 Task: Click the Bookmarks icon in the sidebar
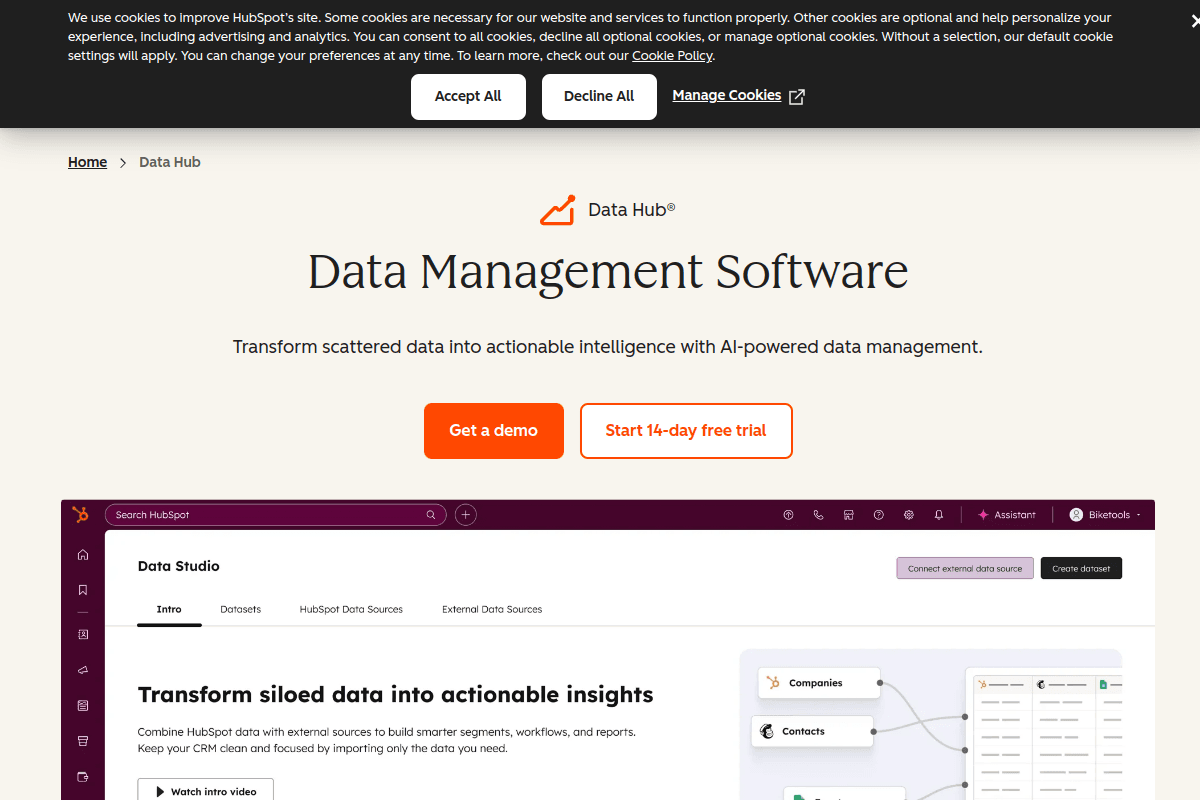pos(83,590)
